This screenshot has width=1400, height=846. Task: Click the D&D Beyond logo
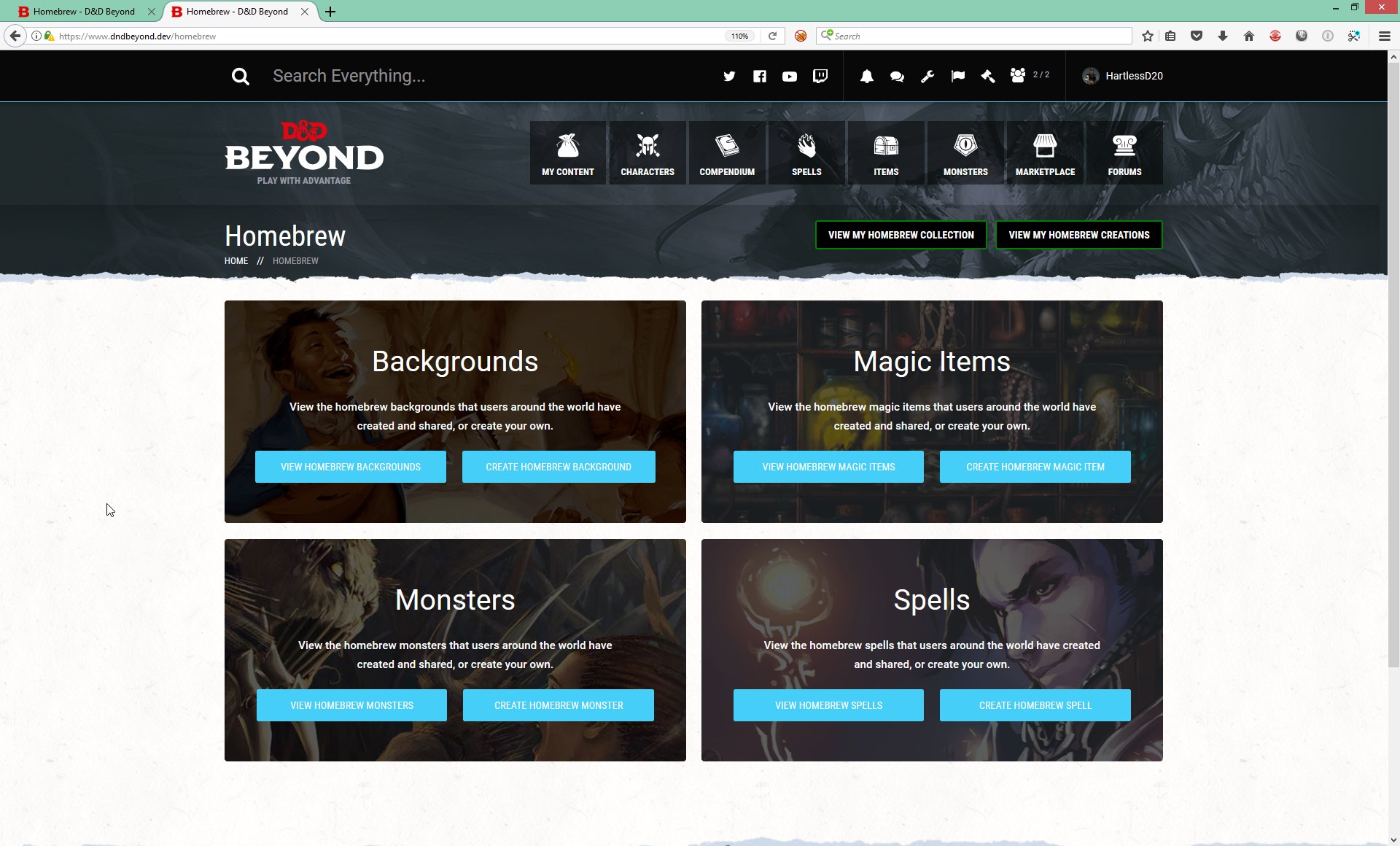point(304,152)
